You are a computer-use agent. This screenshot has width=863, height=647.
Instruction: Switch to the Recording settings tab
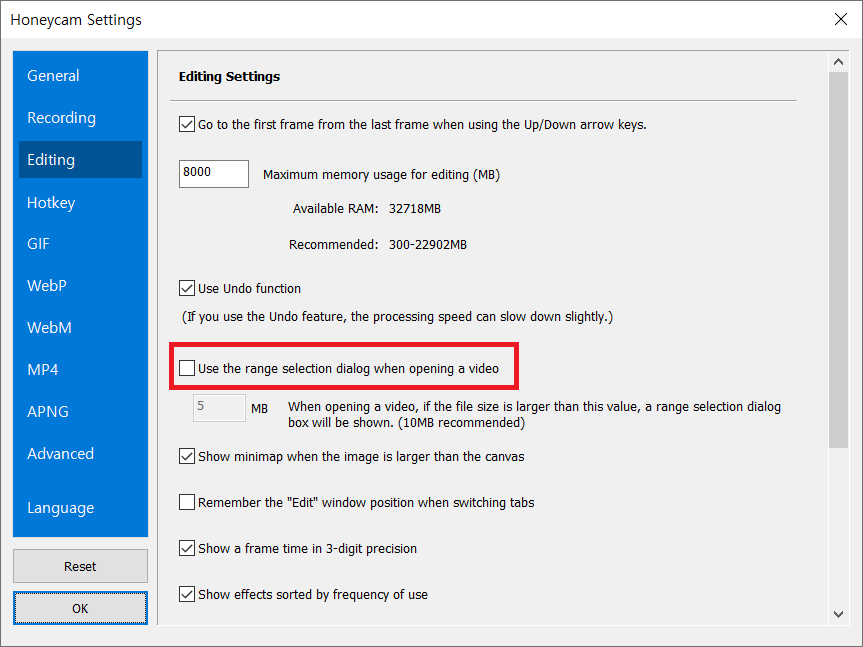(x=62, y=118)
